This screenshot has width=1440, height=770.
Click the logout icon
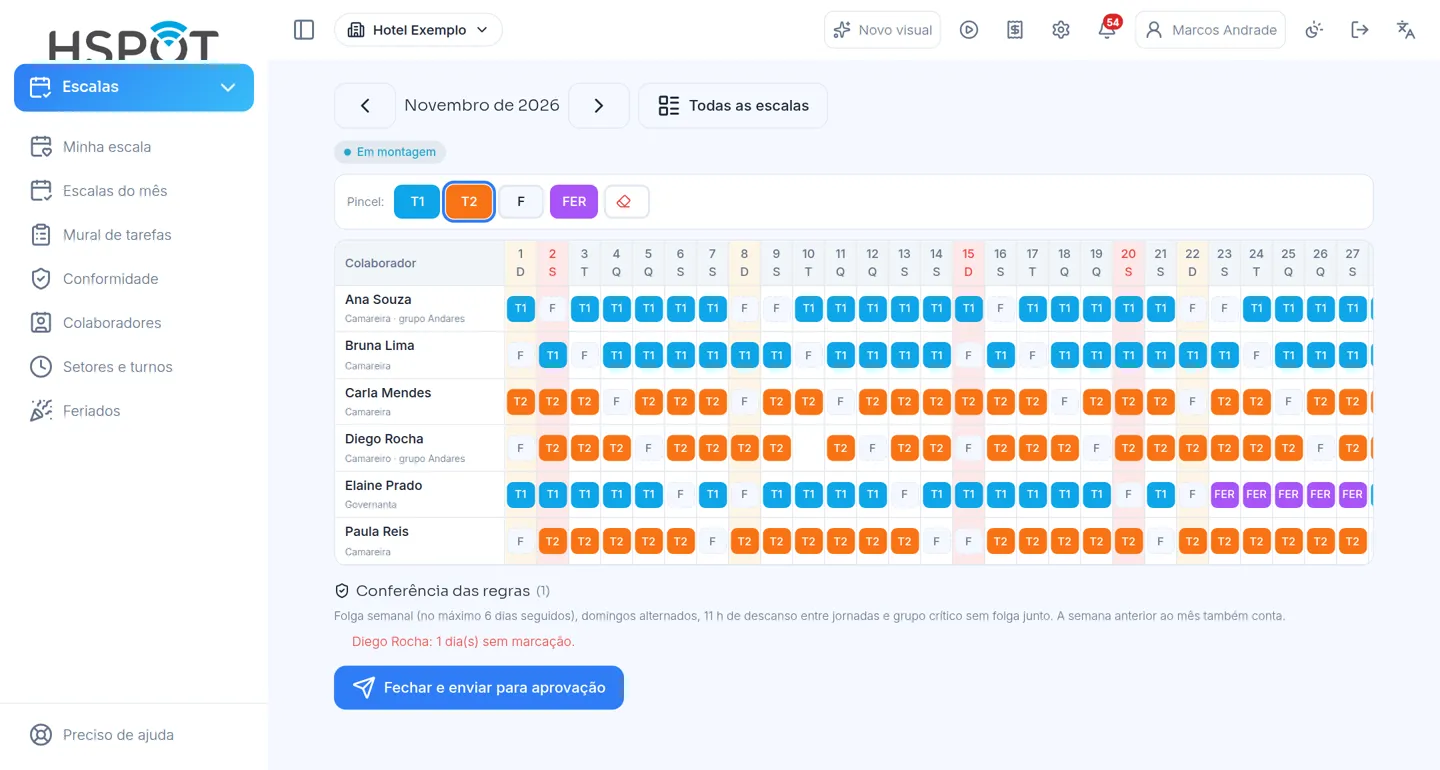[x=1360, y=30]
